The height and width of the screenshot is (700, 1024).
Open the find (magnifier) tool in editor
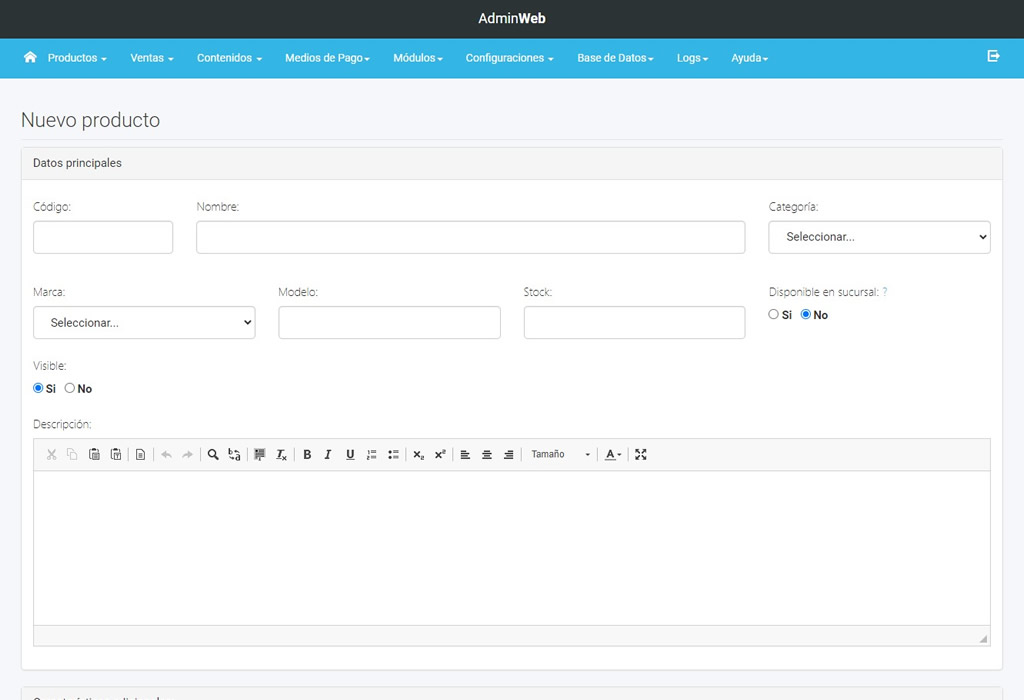click(x=213, y=455)
